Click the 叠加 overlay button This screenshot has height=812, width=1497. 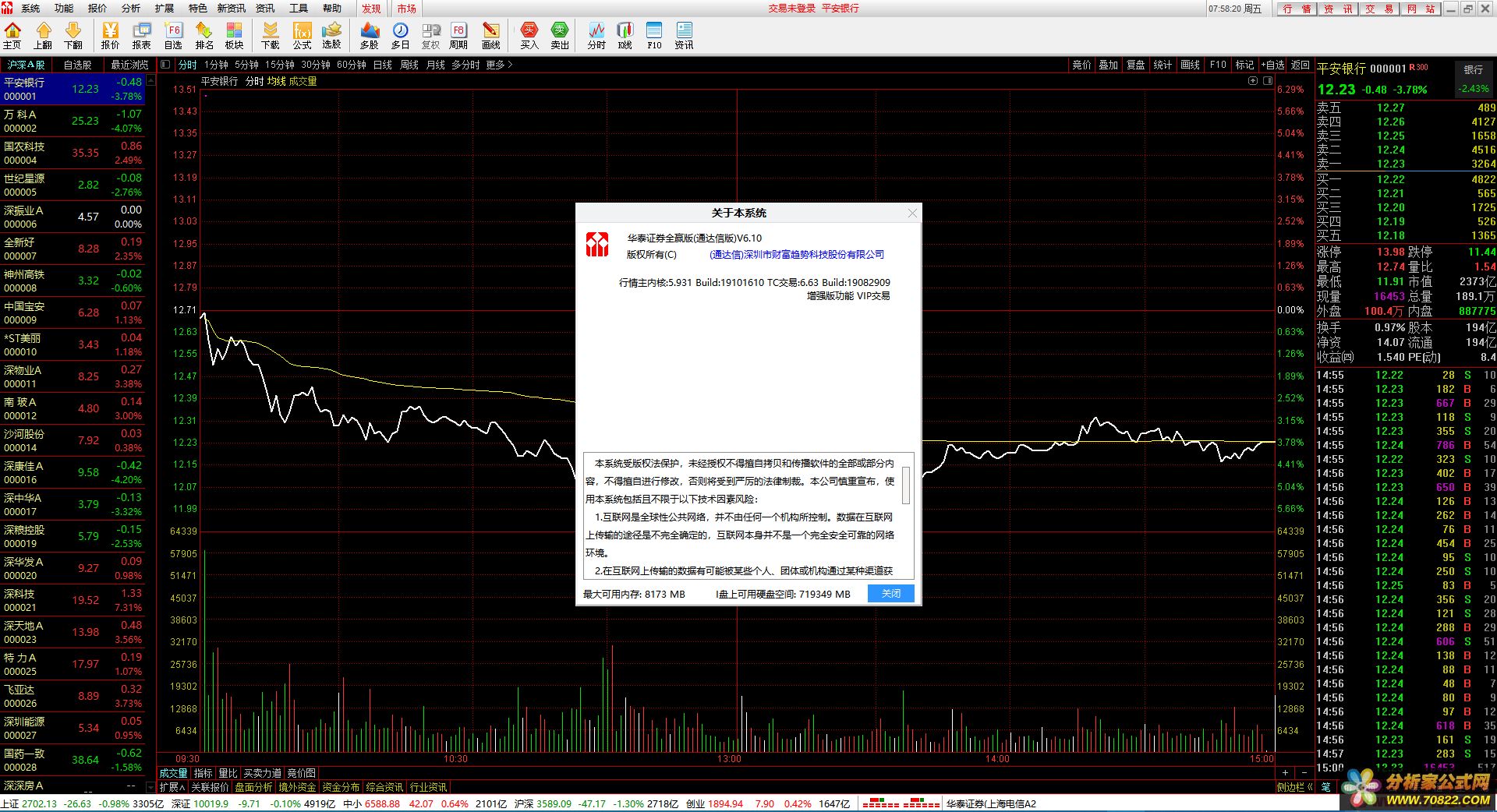[1109, 65]
